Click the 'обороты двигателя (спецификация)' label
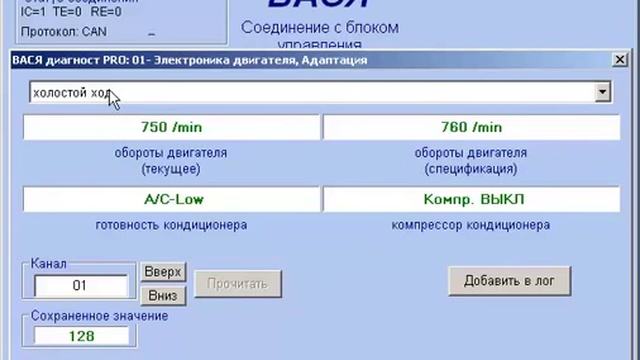 pyautogui.click(x=471, y=161)
